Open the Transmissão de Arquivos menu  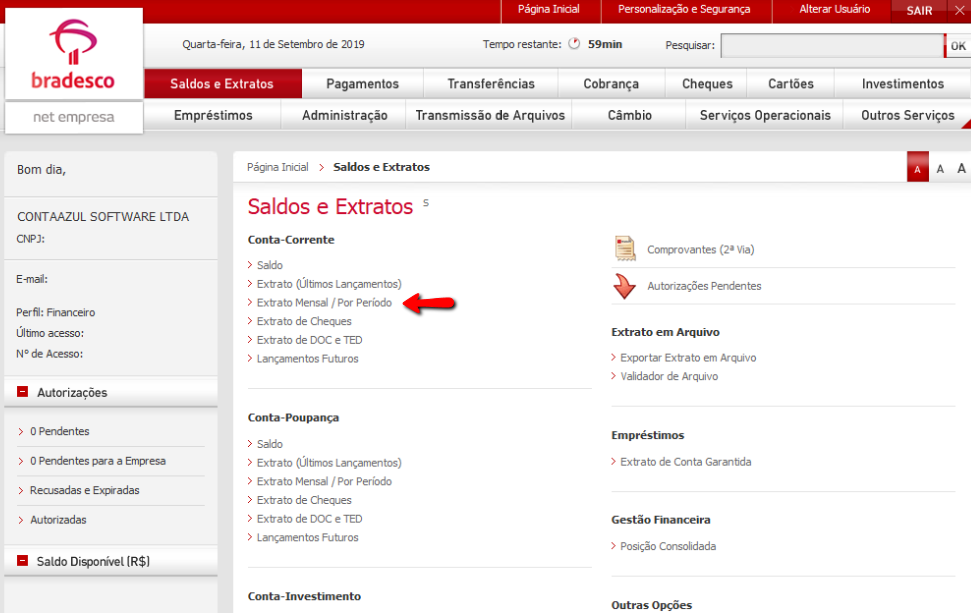click(x=490, y=115)
